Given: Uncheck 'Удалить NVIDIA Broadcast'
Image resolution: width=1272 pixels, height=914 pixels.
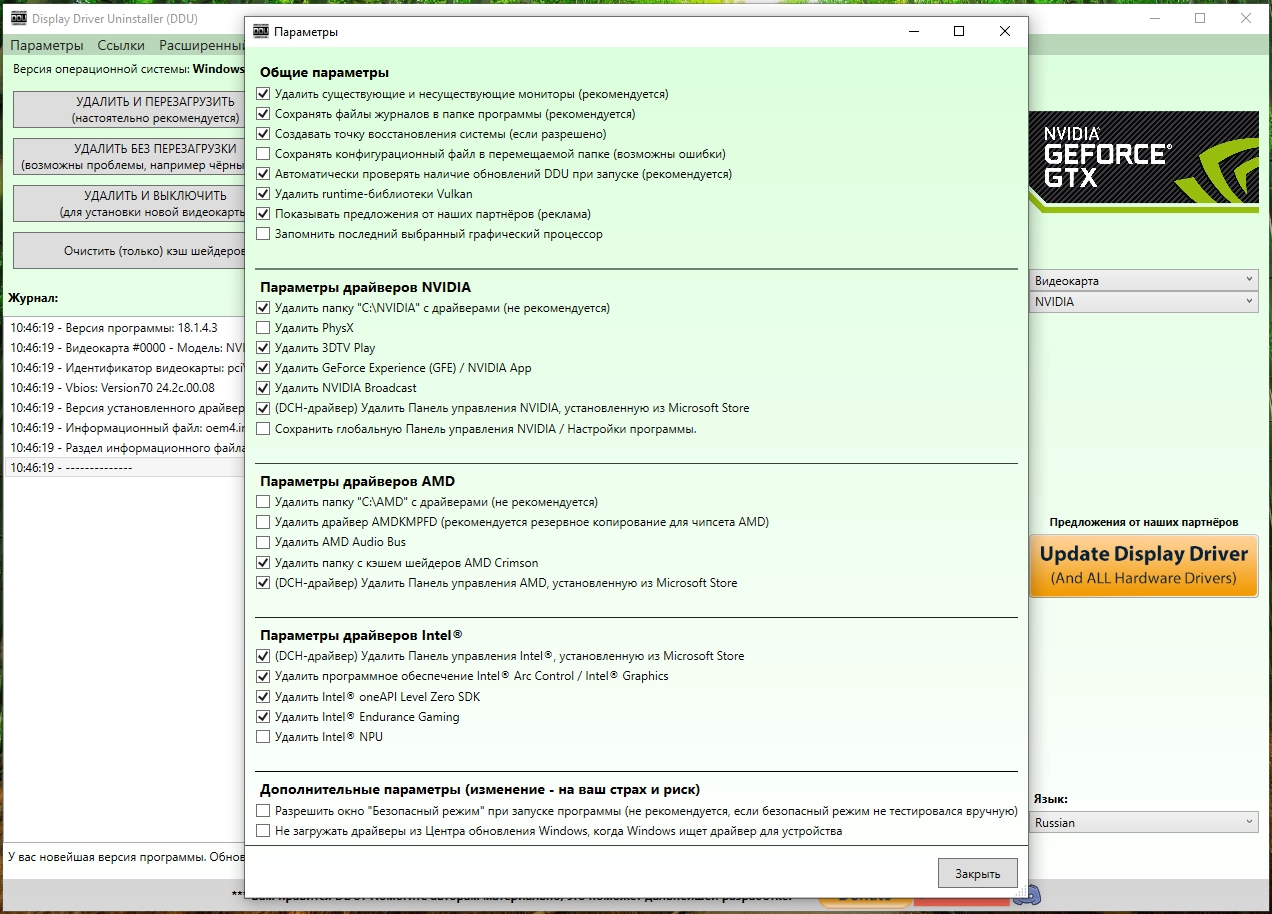Looking at the screenshot, I should tap(263, 388).
